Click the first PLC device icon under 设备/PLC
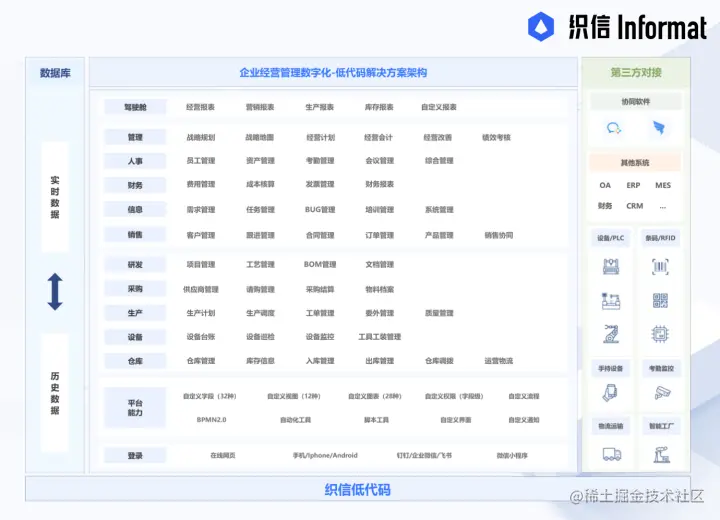720x520 pixels. pyautogui.click(x=611, y=266)
